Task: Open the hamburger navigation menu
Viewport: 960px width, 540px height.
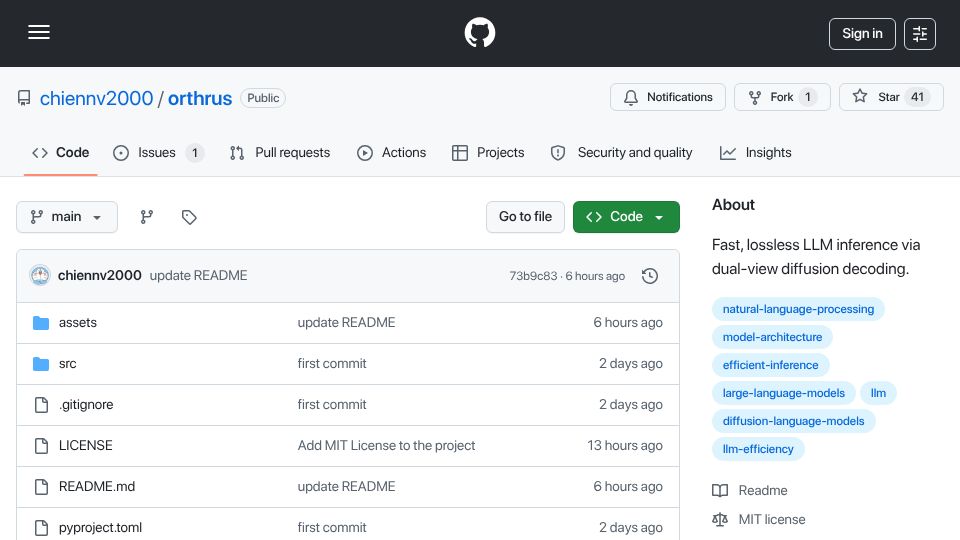Action: [x=39, y=32]
